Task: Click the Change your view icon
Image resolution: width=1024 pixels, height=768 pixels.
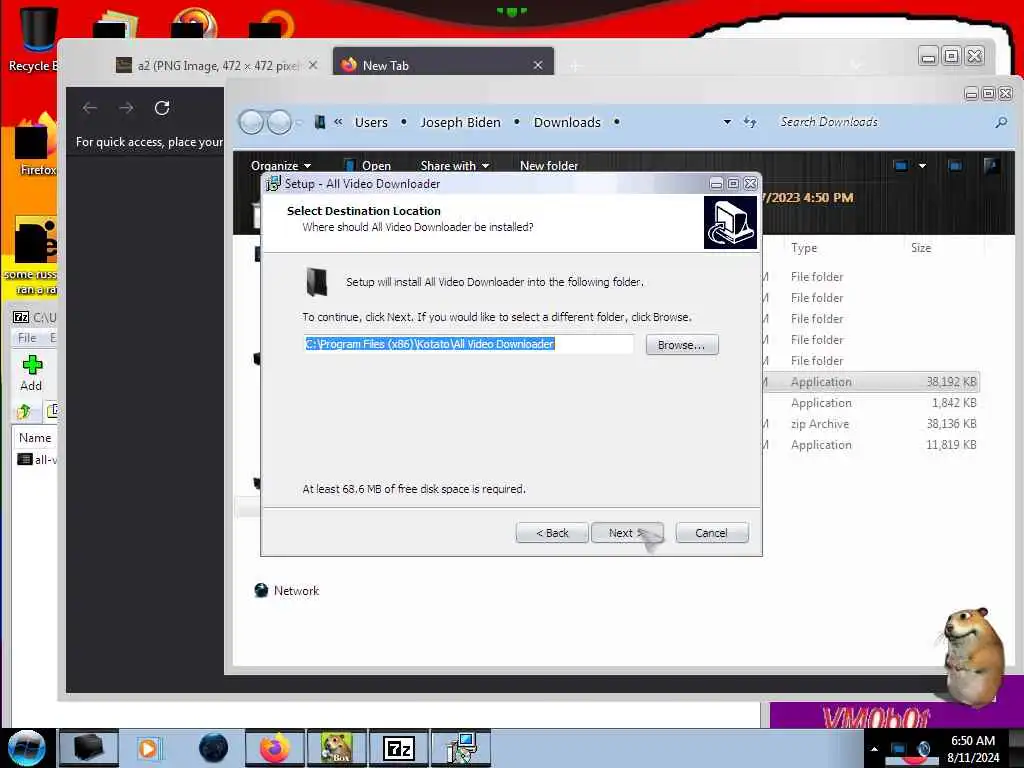Action: [x=901, y=165]
